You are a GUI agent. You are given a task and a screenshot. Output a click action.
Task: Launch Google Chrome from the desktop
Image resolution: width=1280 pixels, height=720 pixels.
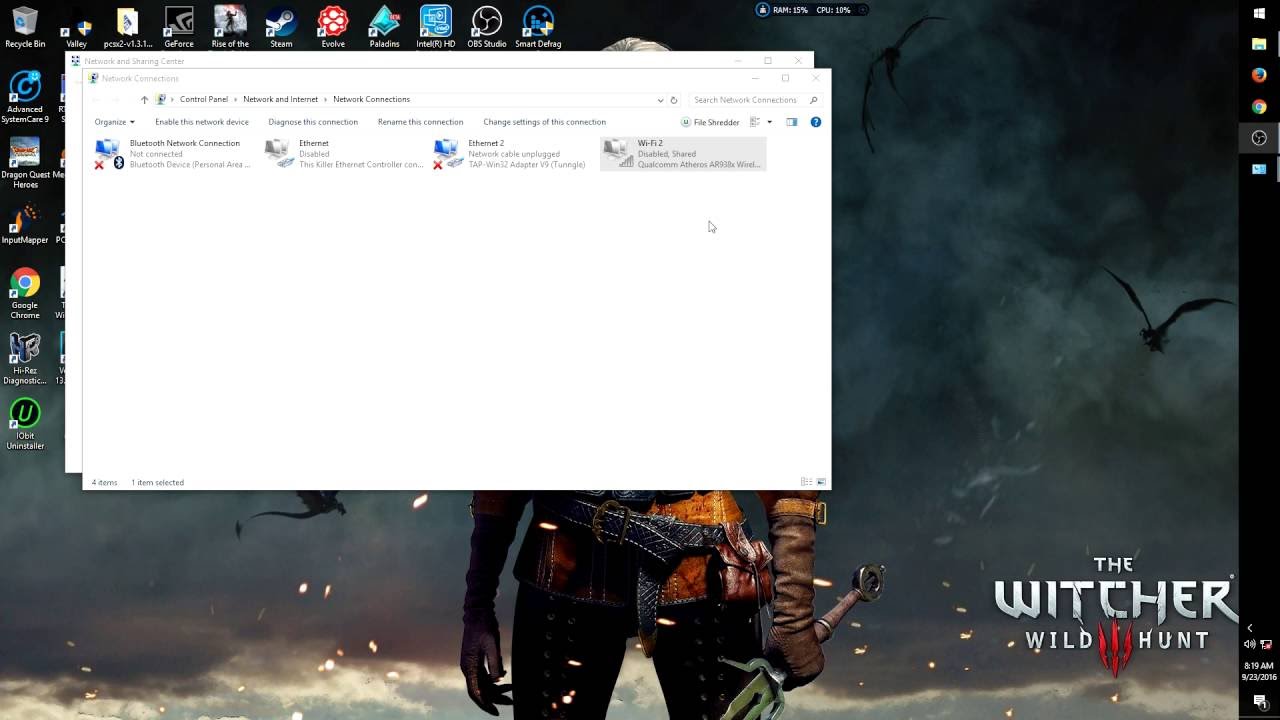point(25,294)
